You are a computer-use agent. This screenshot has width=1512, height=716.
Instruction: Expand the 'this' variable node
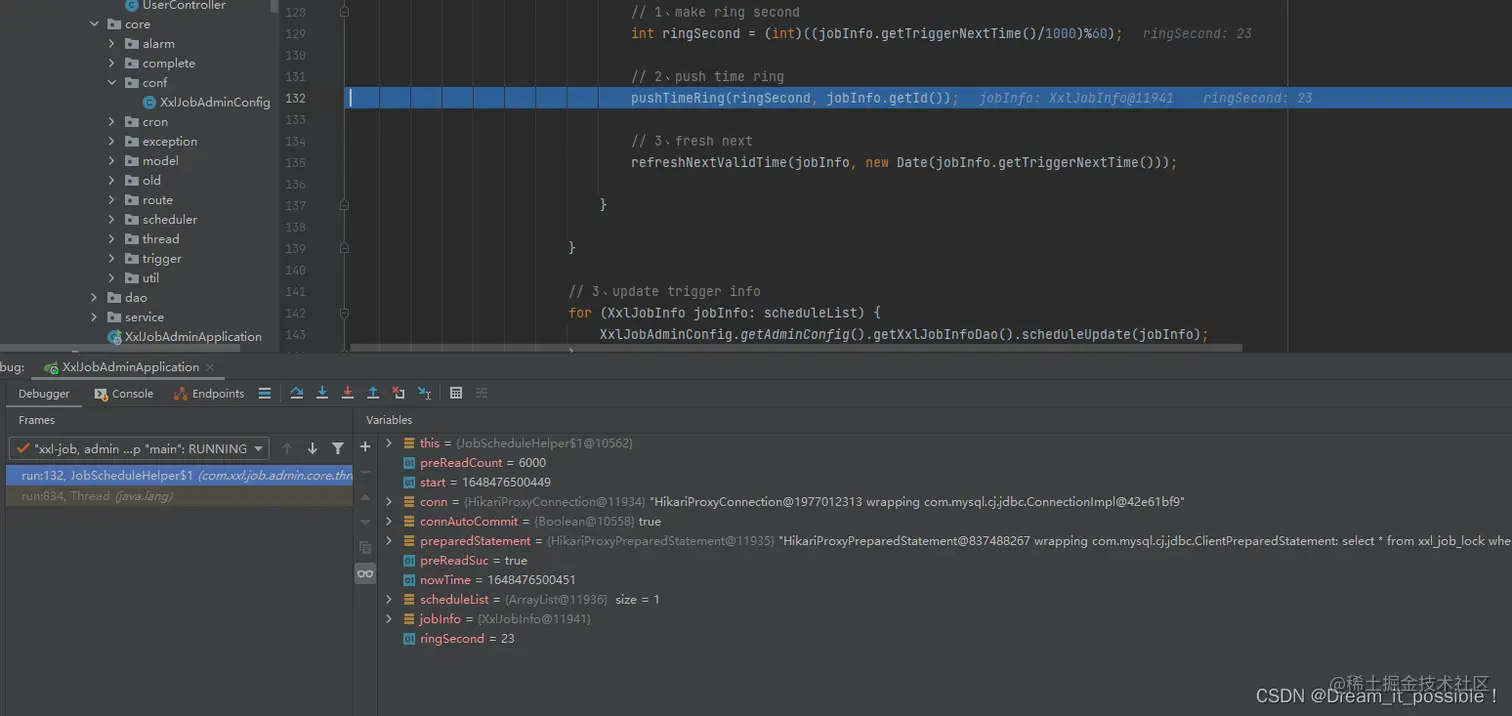click(389, 443)
